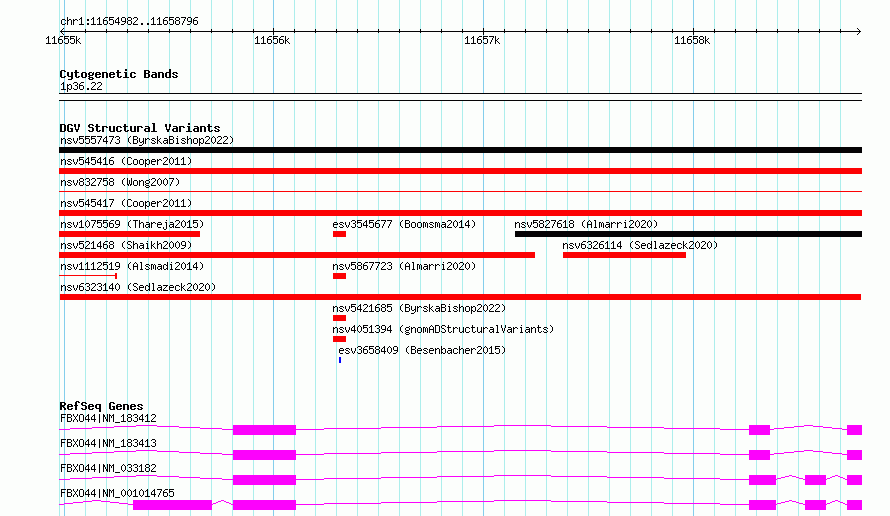Click the tiny blue mark under esv3658409

[340, 360]
